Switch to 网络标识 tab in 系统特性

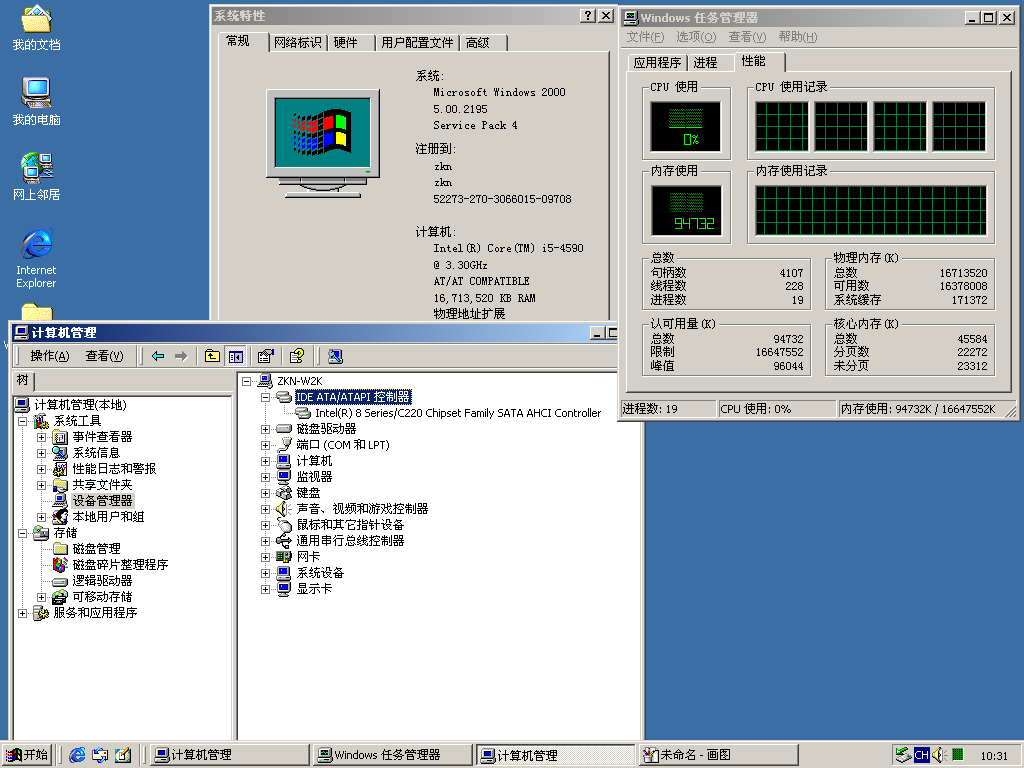[x=297, y=42]
